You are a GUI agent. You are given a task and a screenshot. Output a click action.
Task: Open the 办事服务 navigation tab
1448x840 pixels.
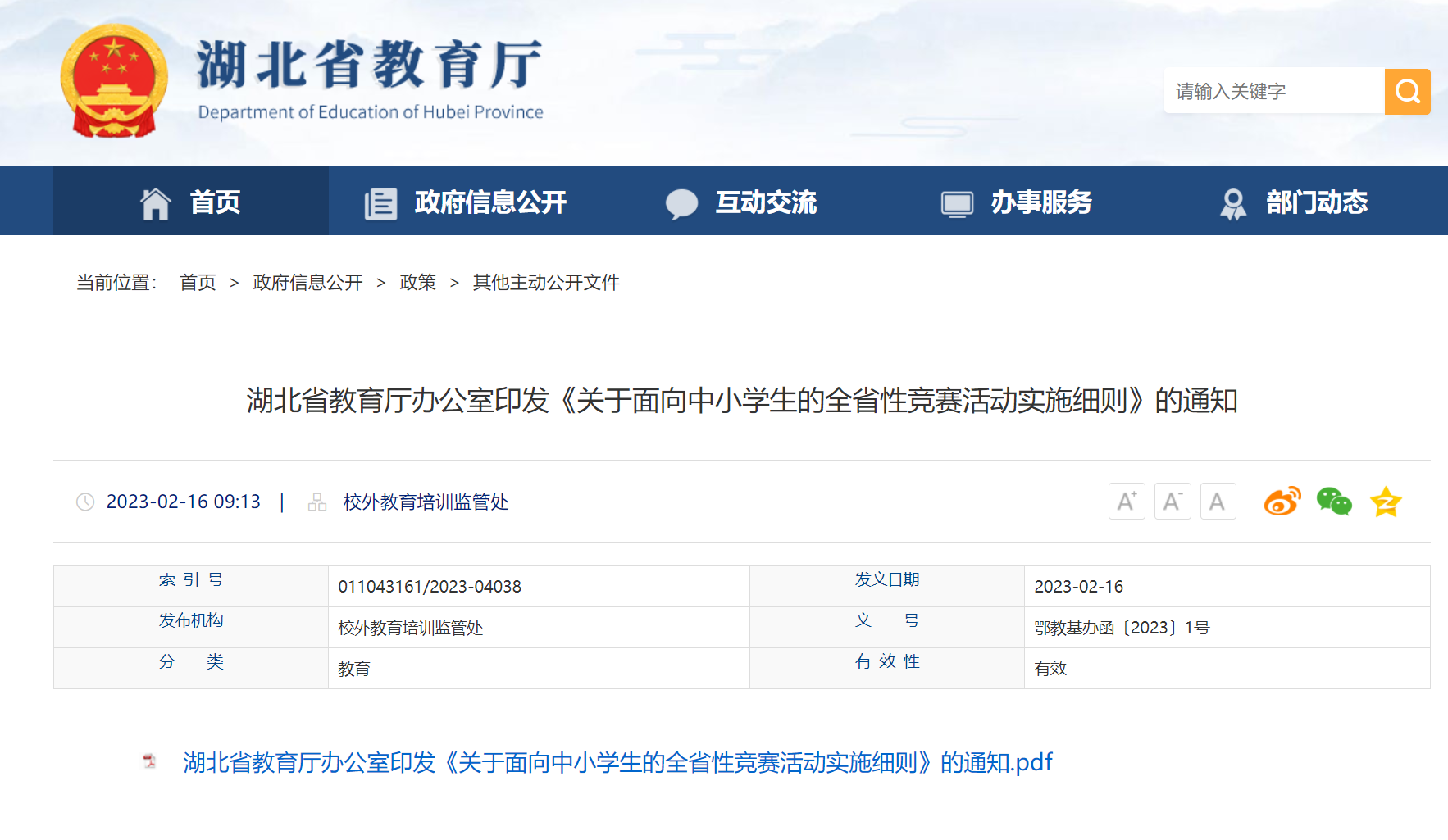[x=1017, y=201]
